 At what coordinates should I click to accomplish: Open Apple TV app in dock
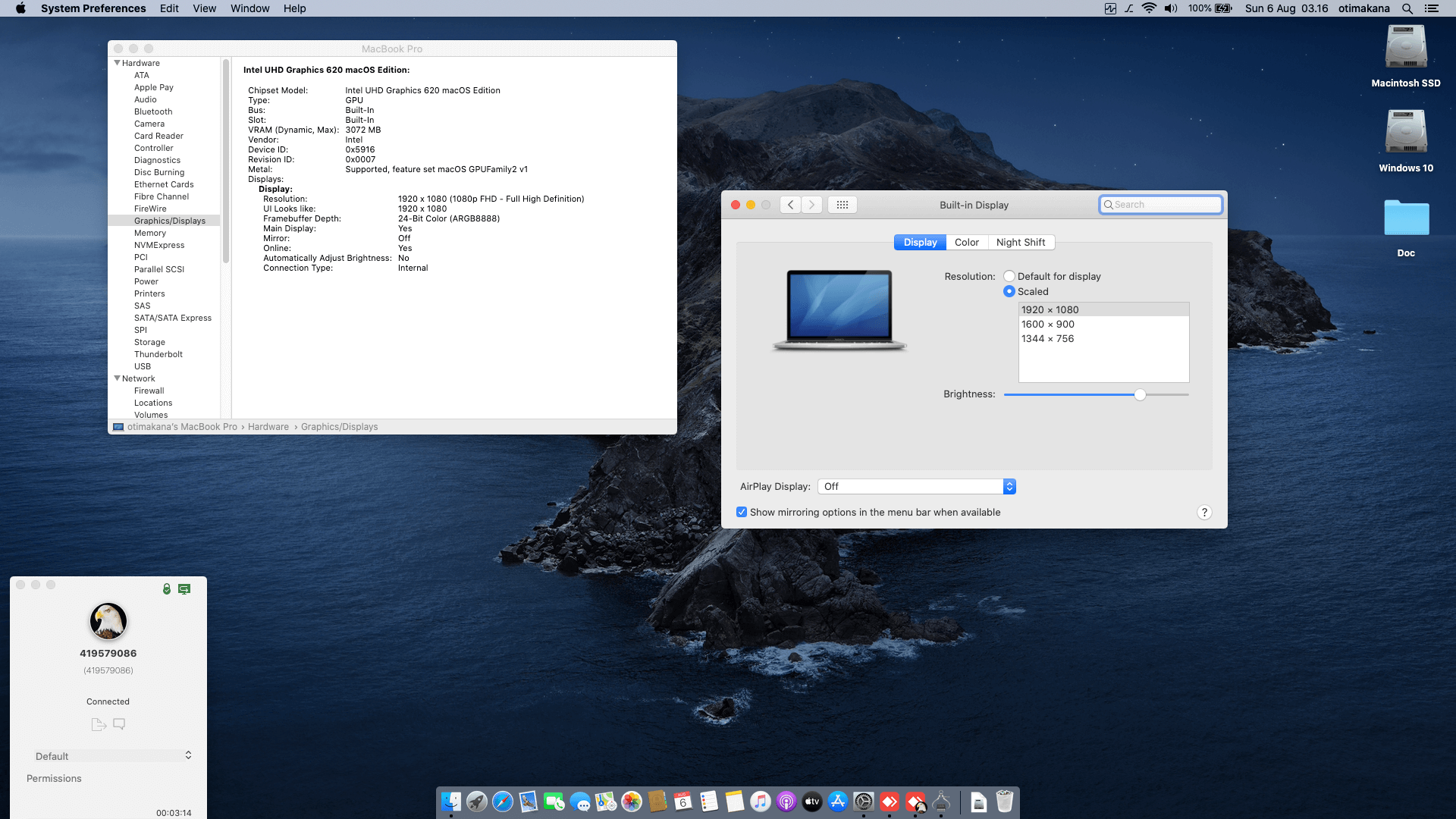[812, 802]
